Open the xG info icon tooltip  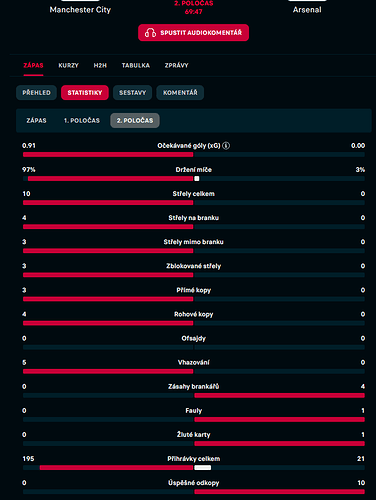(x=226, y=146)
